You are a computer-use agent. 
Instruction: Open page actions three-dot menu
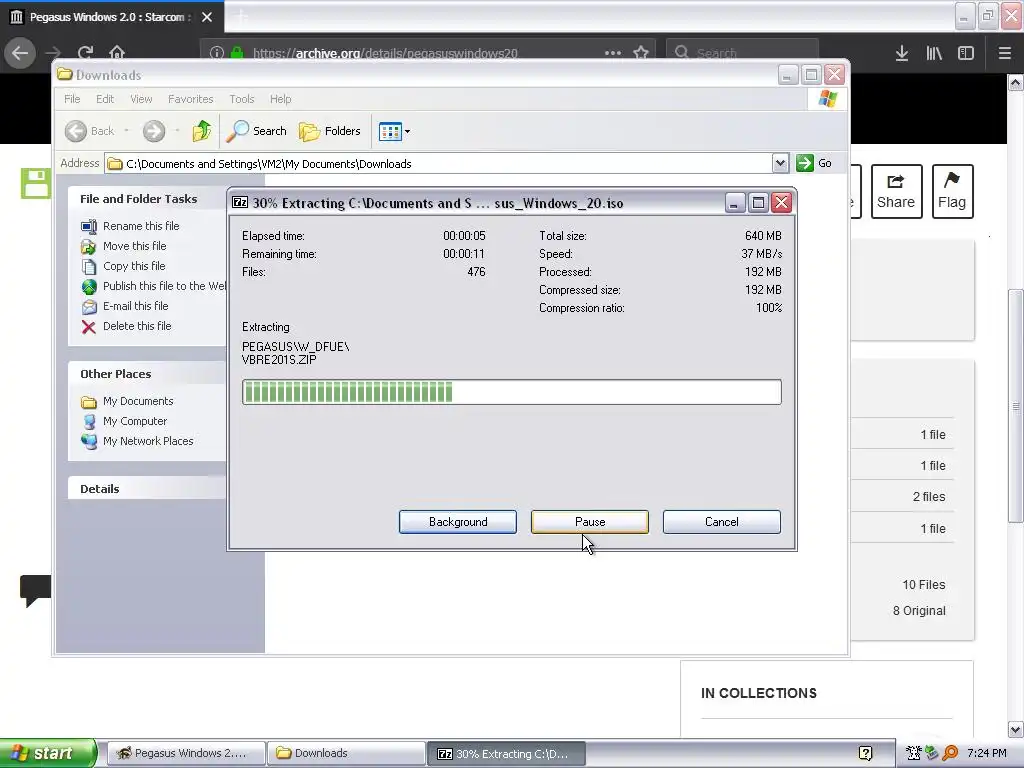click(613, 53)
